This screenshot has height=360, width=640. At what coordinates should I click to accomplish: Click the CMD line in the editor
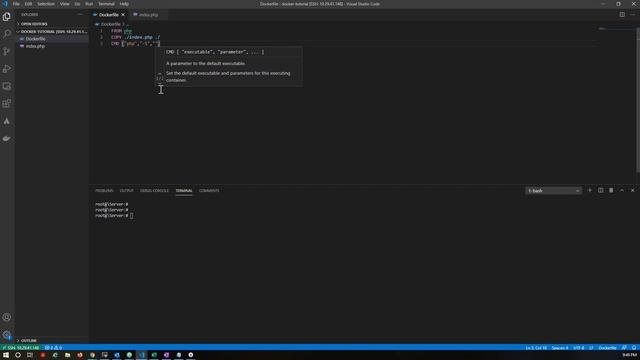pyautogui.click(x=135, y=44)
